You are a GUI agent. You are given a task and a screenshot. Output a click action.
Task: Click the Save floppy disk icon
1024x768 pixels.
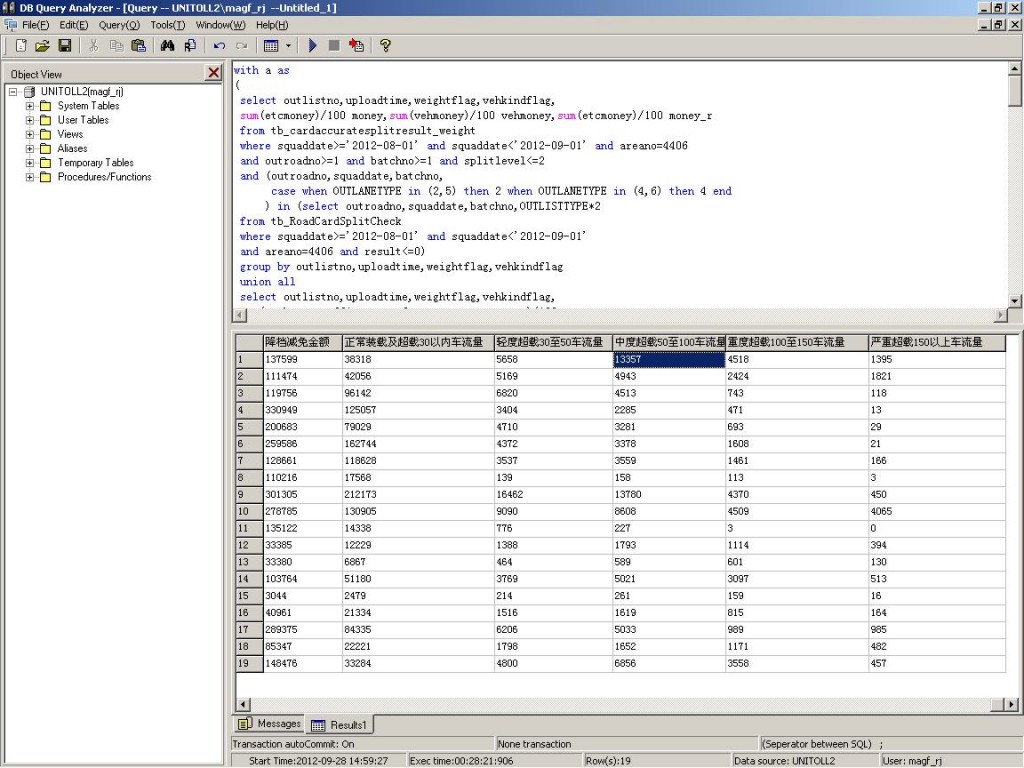click(x=64, y=45)
